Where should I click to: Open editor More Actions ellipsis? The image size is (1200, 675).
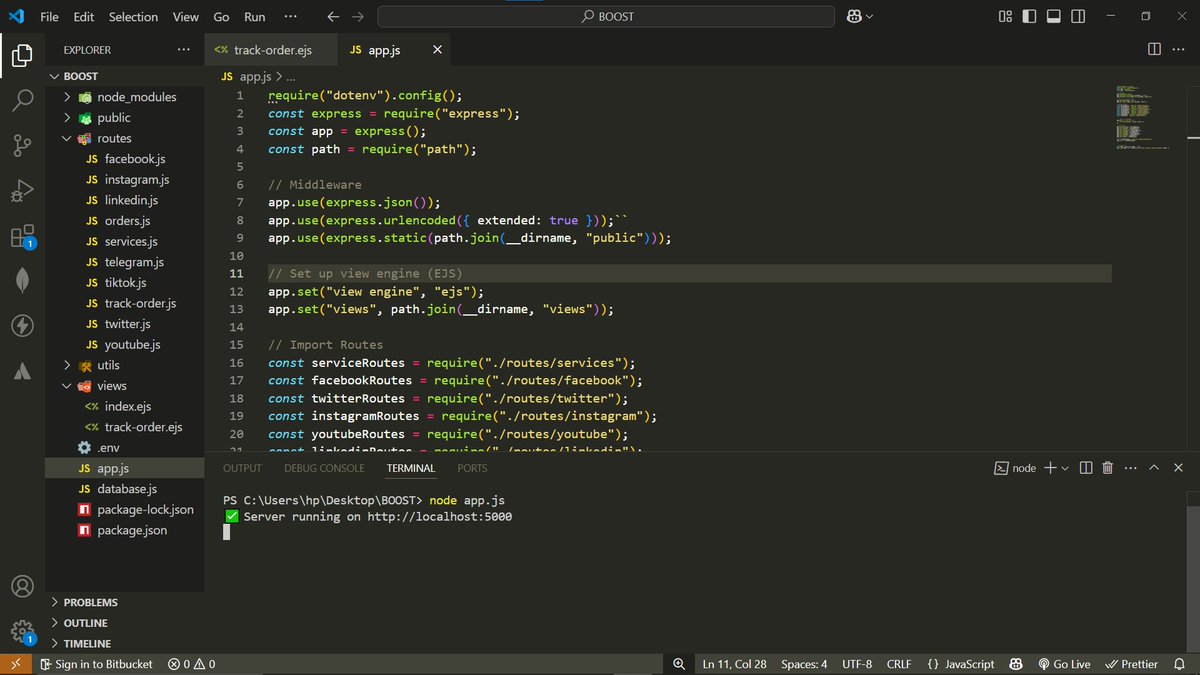[1180, 49]
